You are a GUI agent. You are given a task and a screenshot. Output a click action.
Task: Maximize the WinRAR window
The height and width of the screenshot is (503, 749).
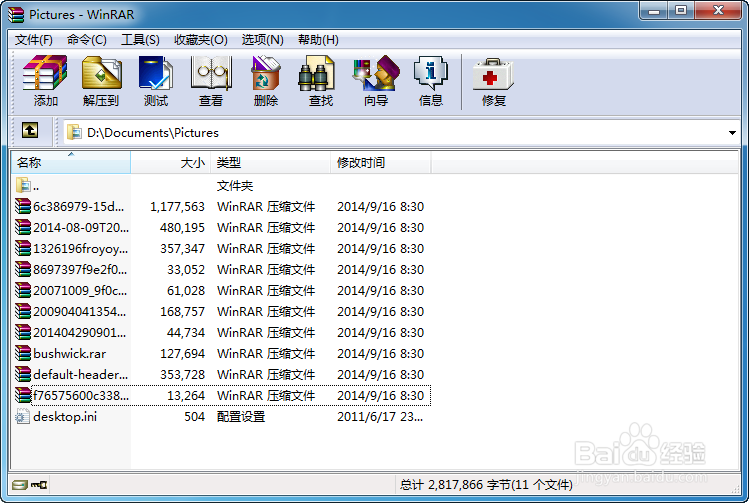[681, 11]
